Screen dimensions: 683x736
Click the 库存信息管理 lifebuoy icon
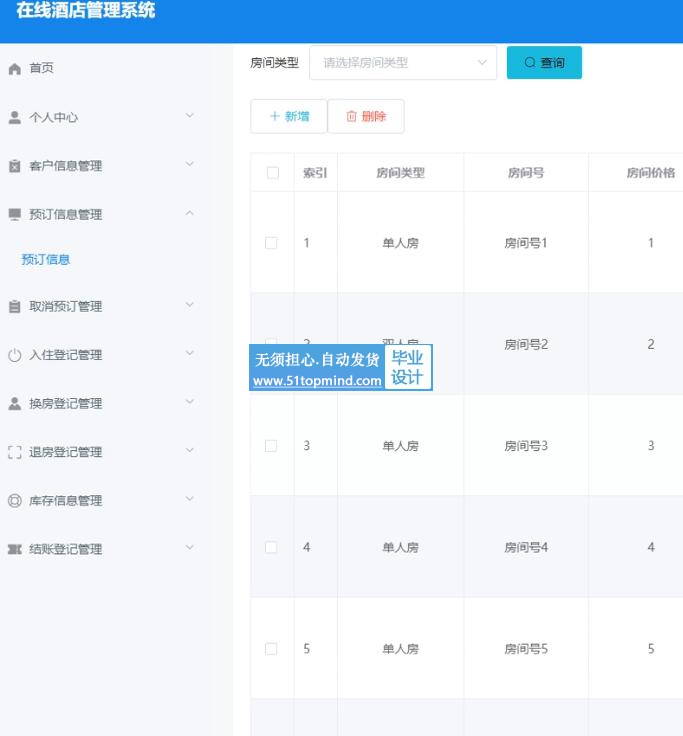coord(14,500)
